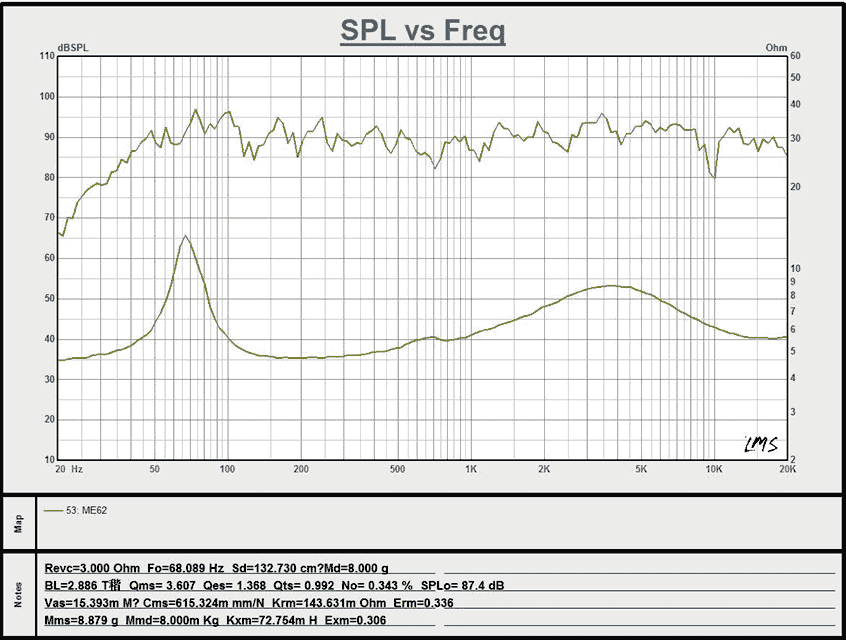Viewport: 846px width, 640px height.
Task: Click the "SPL vs Freq" chart title
Action: point(422,30)
